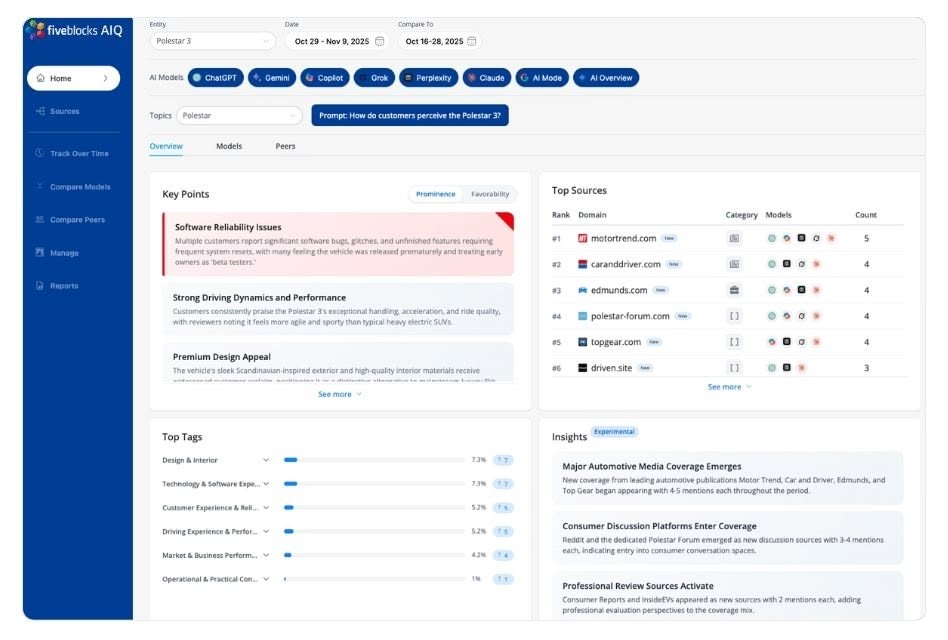Open calendar icon for Date range

click(x=379, y=41)
